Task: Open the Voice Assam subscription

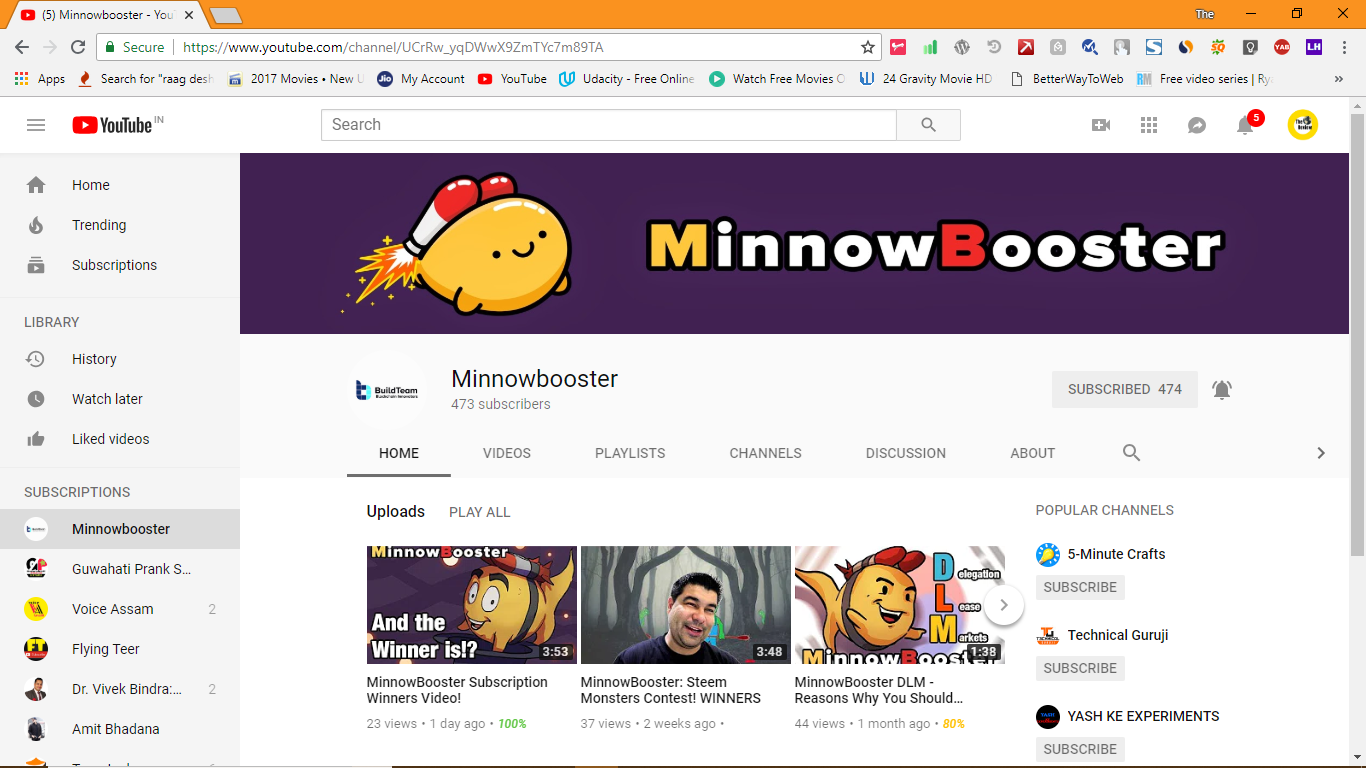Action: (120, 609)
